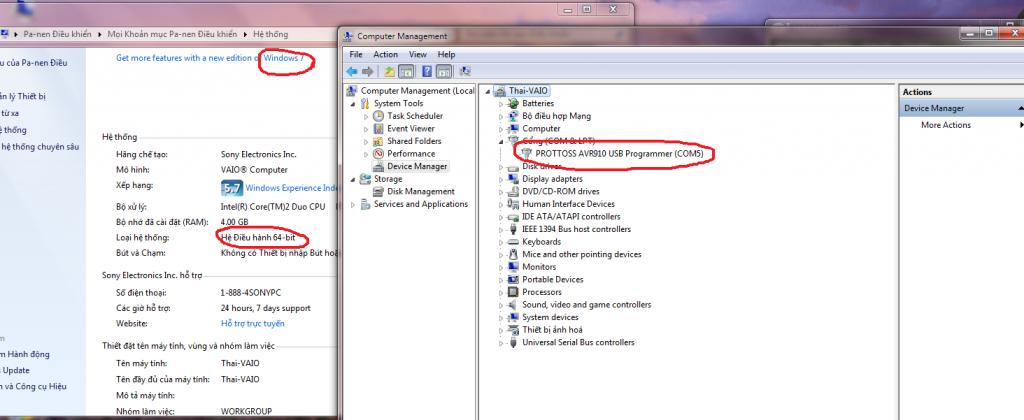Click the 1-888-4SONYPC phone number text
The width and height of the screenshot is (1024, 420).
click(251, 293)
